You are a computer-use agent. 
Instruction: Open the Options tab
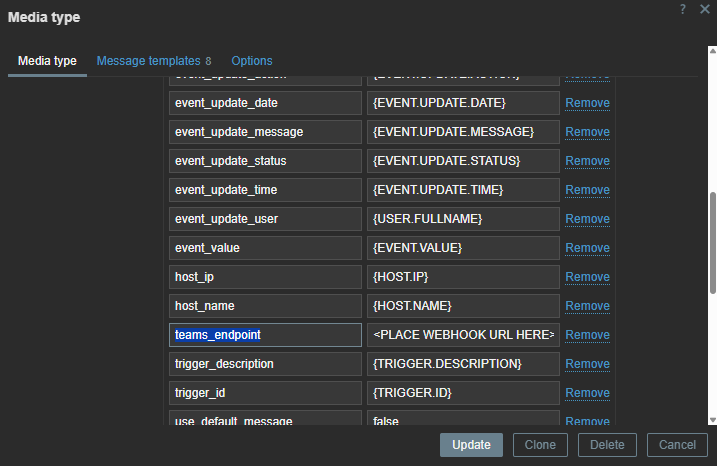251,61
